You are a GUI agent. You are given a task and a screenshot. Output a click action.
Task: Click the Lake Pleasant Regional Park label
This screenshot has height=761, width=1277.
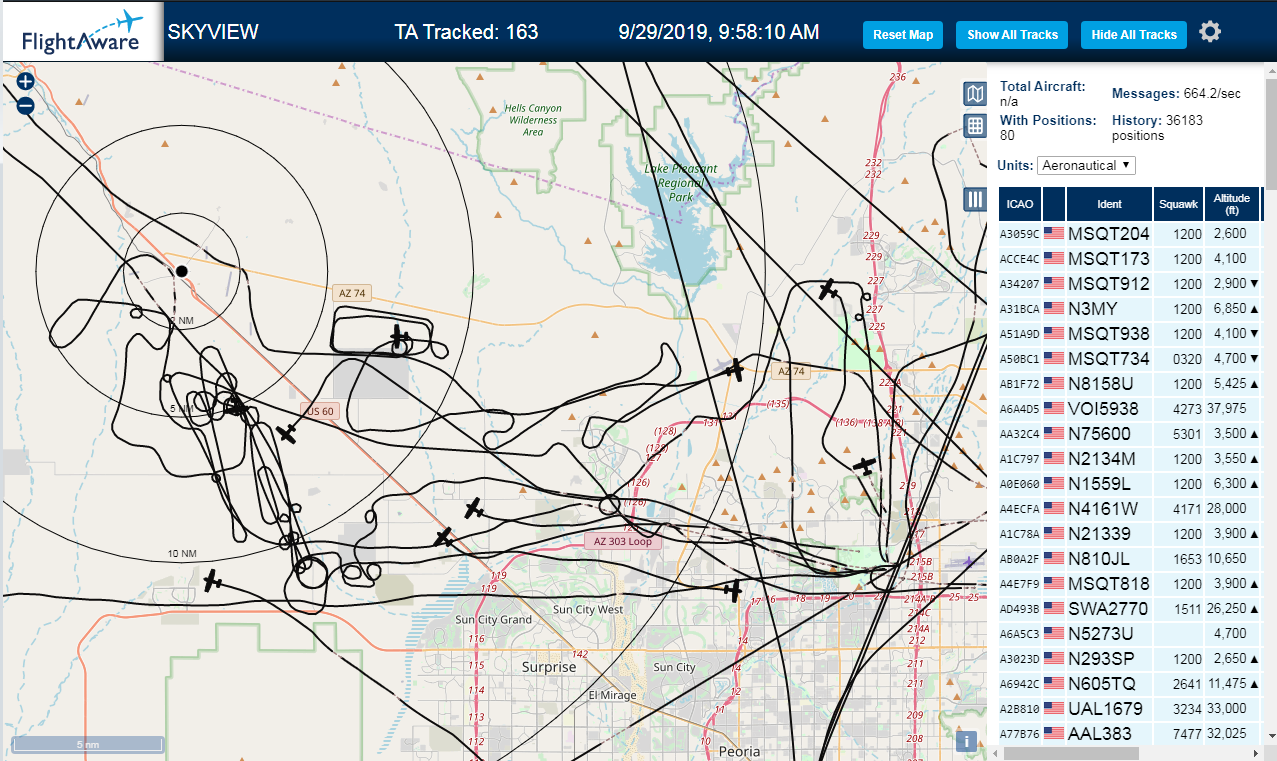(682, 183)
